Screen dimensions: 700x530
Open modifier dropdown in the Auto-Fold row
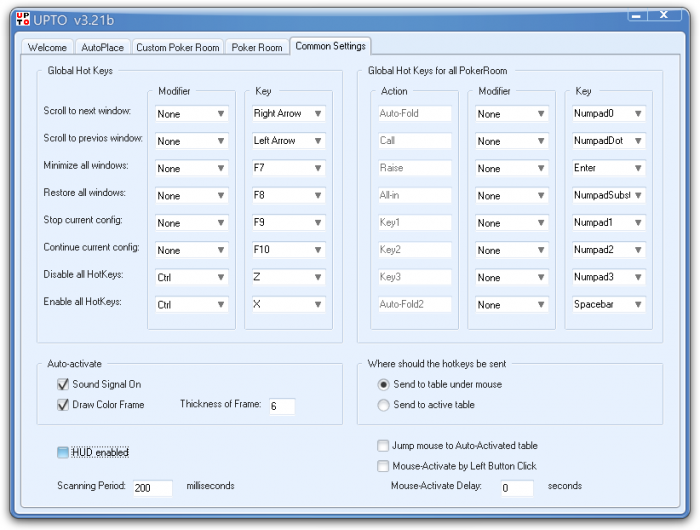(512, 114)
